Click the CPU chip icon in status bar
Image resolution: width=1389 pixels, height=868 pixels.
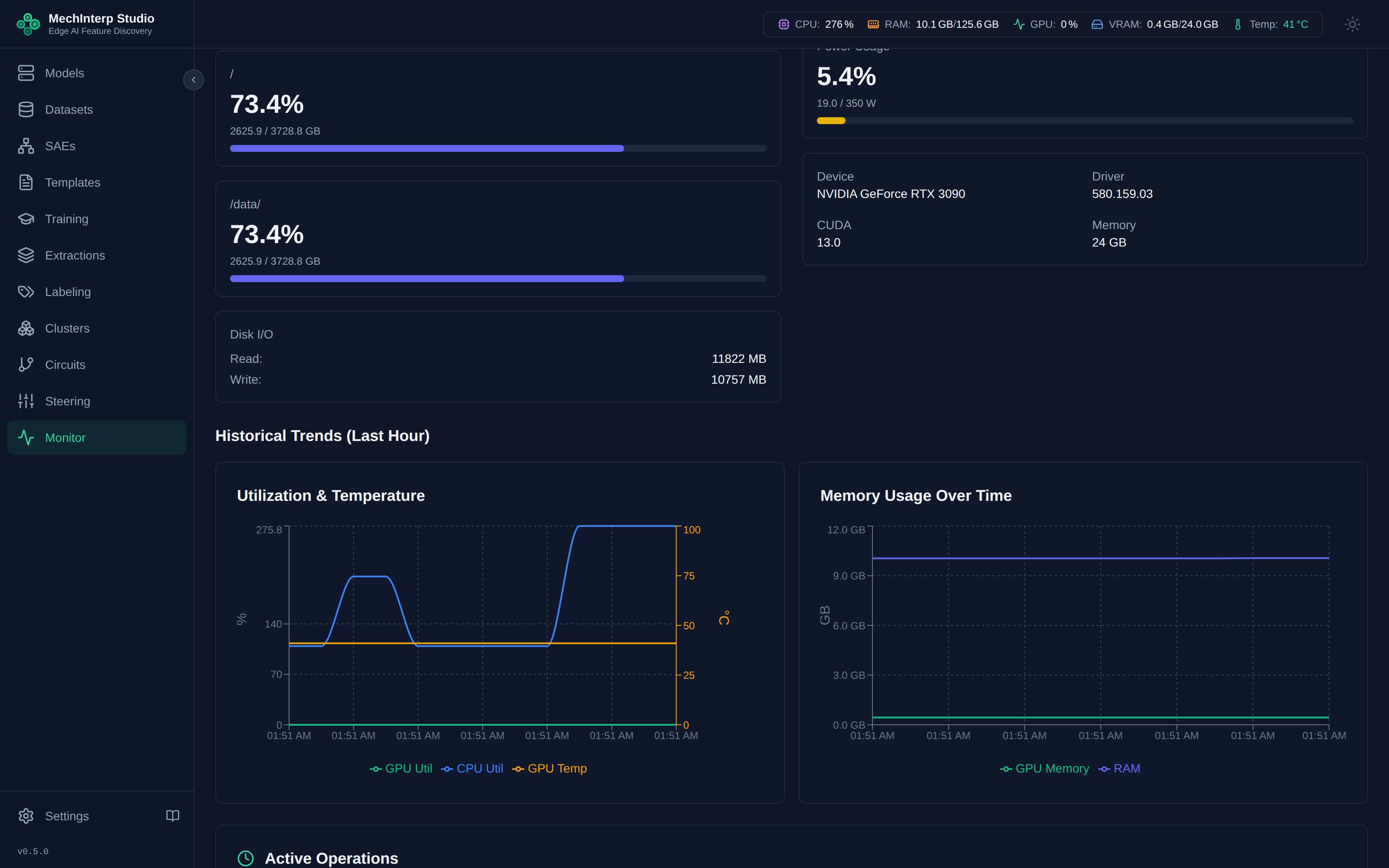click(x=783, y=24)
